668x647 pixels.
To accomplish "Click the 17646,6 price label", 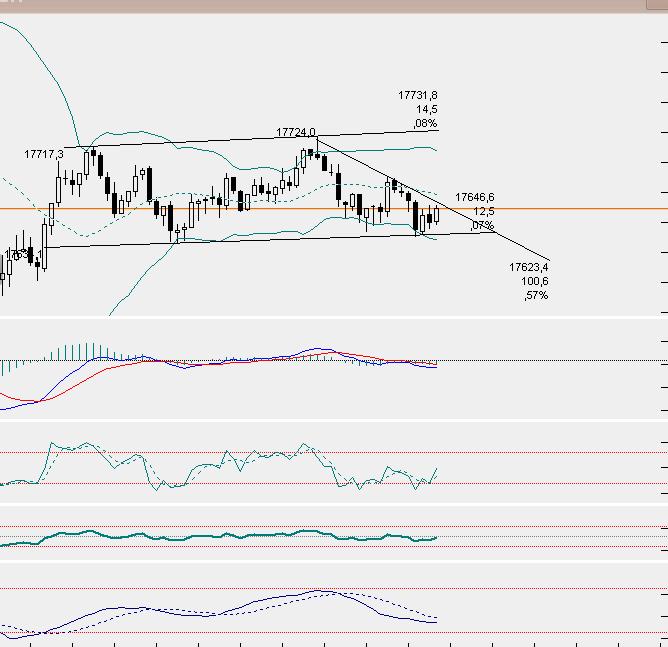I will (x=475, y=197).
